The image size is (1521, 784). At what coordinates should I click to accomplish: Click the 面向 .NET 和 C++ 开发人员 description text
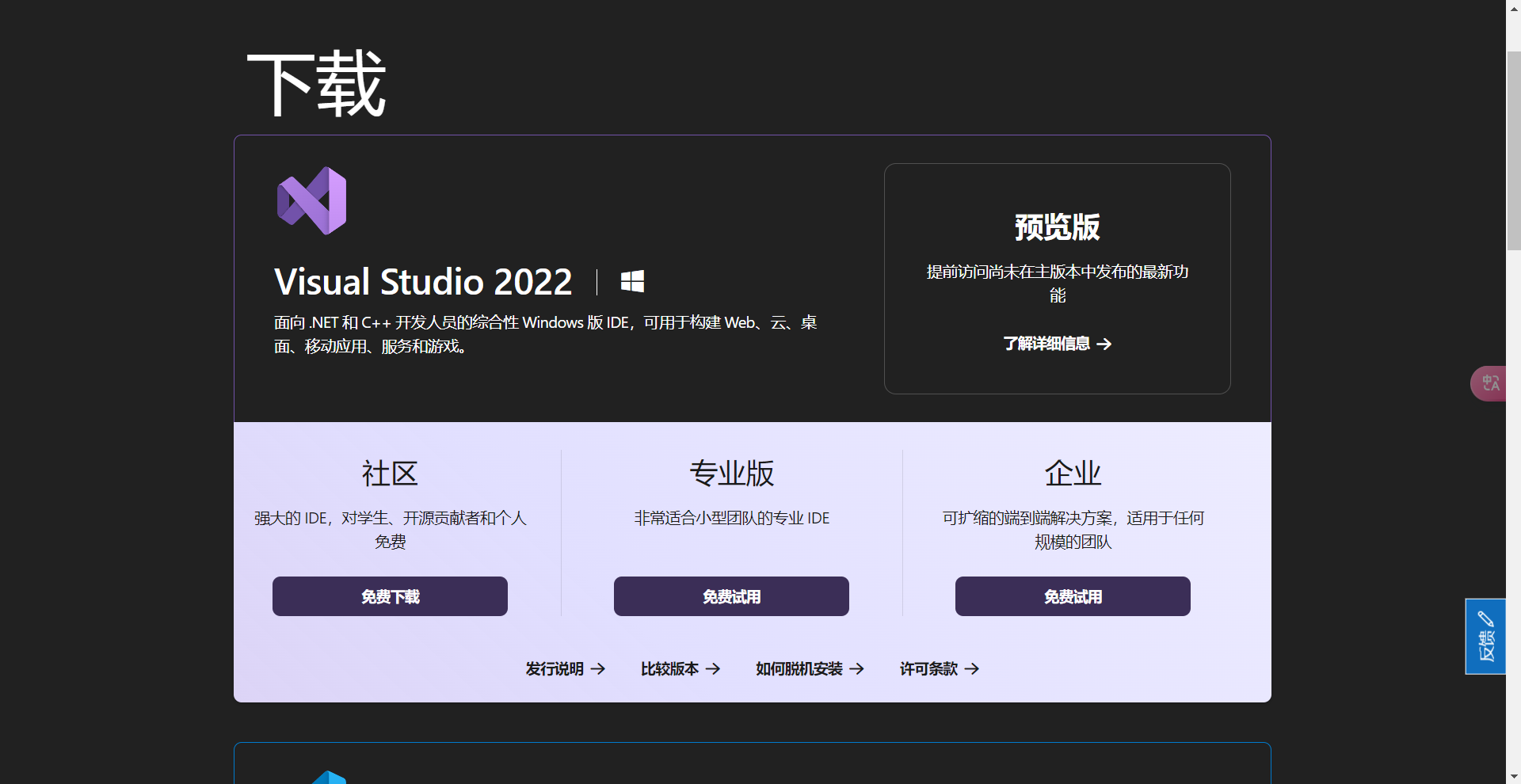(546, 334)
